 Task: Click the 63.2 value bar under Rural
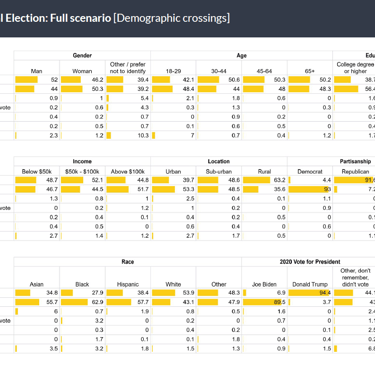pos(256,180)
